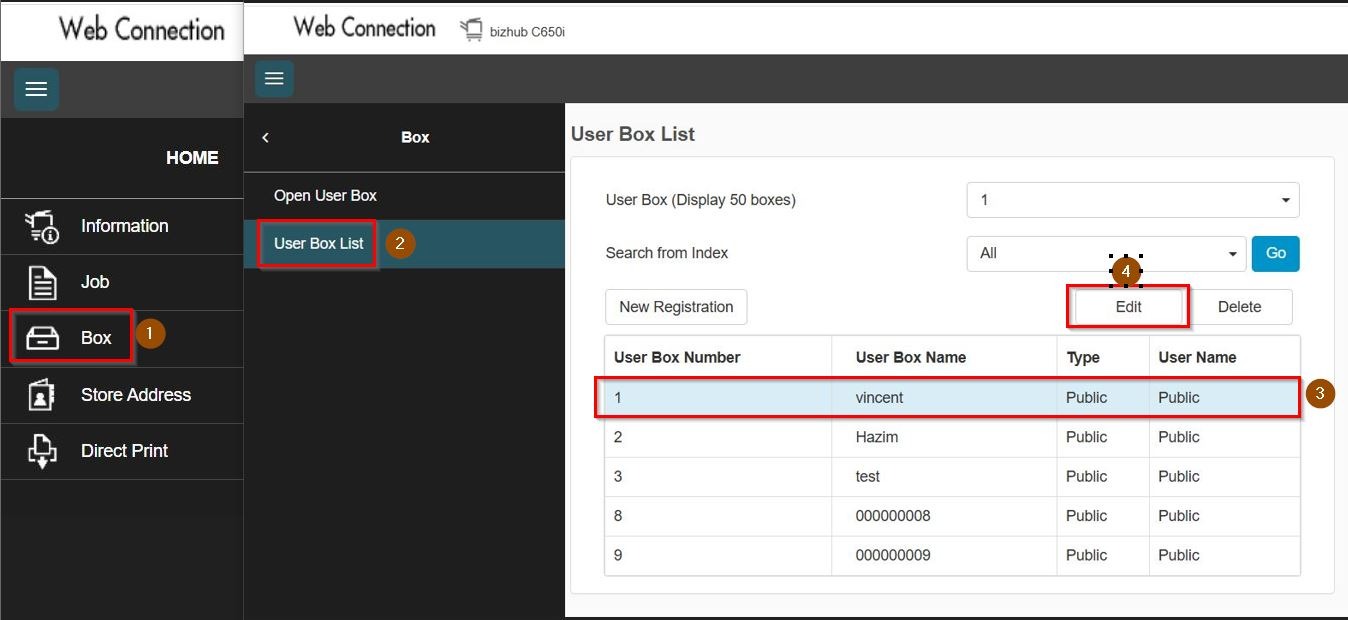Click the Store Address book icon
The height and width of the screenshot is (620, 1348).
[41, 395]
